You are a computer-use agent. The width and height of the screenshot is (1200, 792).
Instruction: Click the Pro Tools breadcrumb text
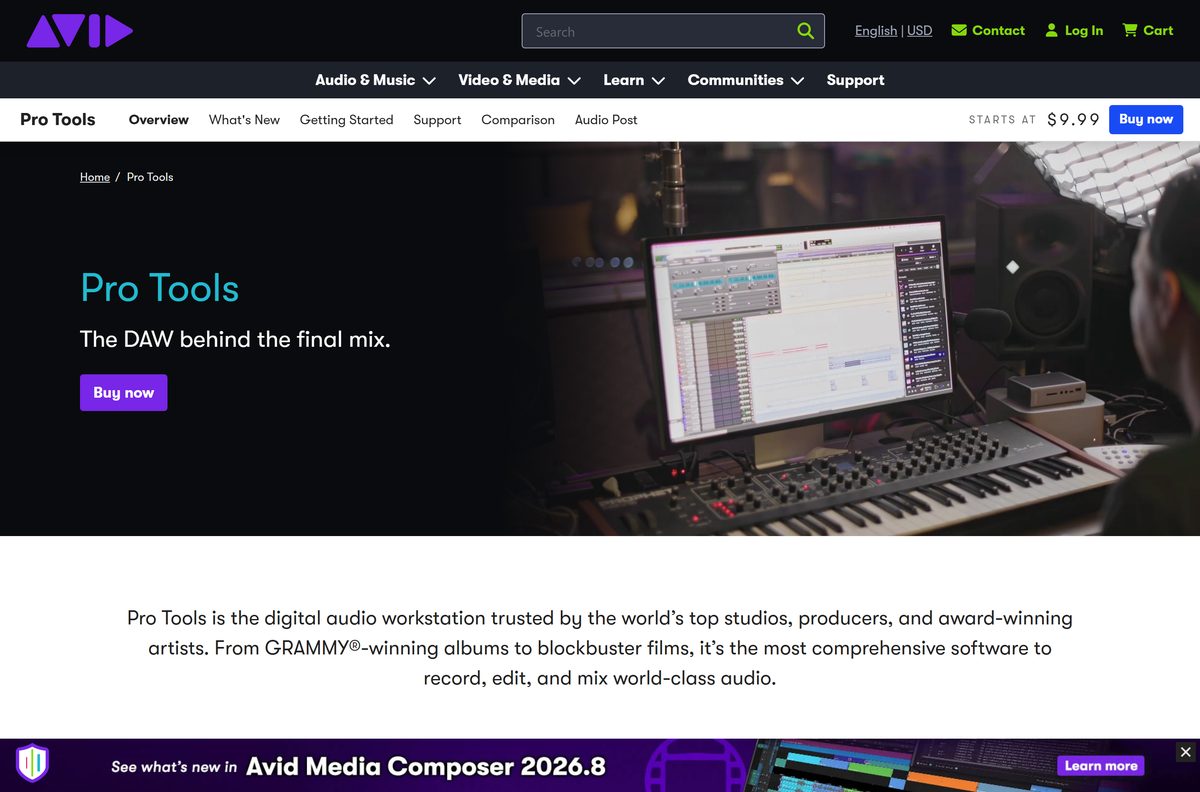(150, 177)
